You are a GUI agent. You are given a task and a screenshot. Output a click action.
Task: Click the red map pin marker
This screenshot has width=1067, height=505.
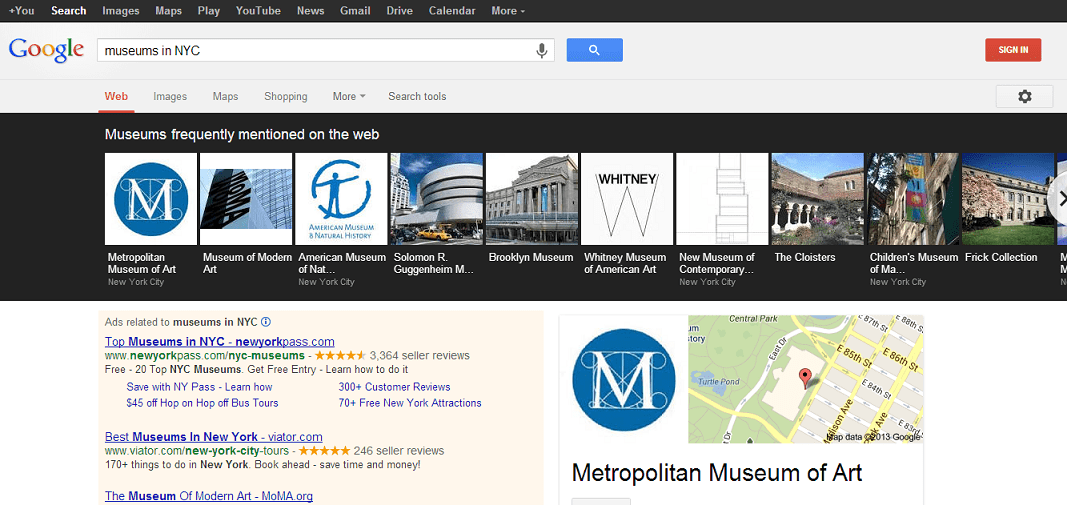[806, 378]
